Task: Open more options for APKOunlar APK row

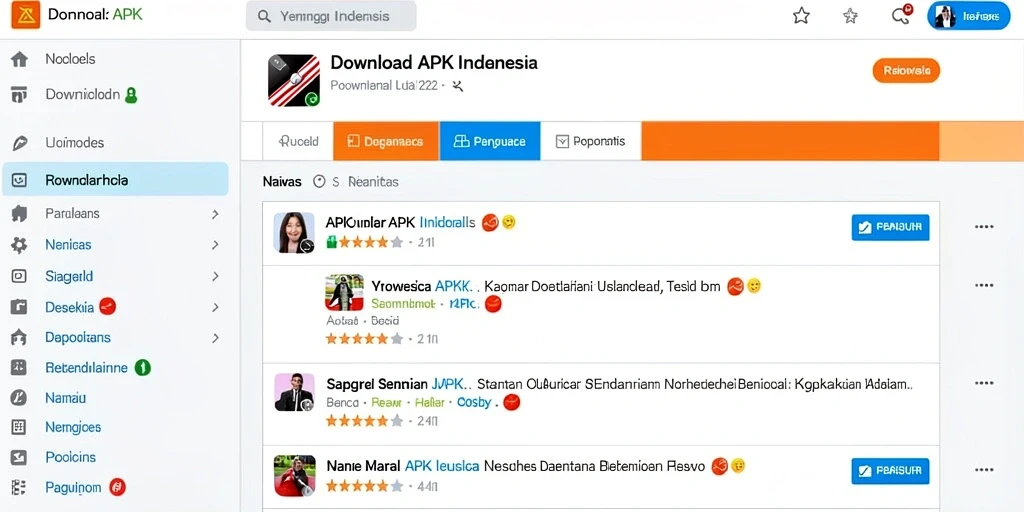Action: click(984, 227)
